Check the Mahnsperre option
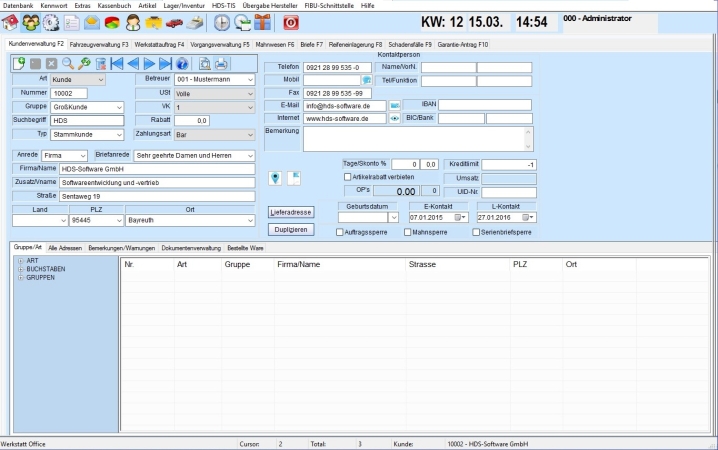This screenshot has height=450, width=718. (x=407, y=232)
